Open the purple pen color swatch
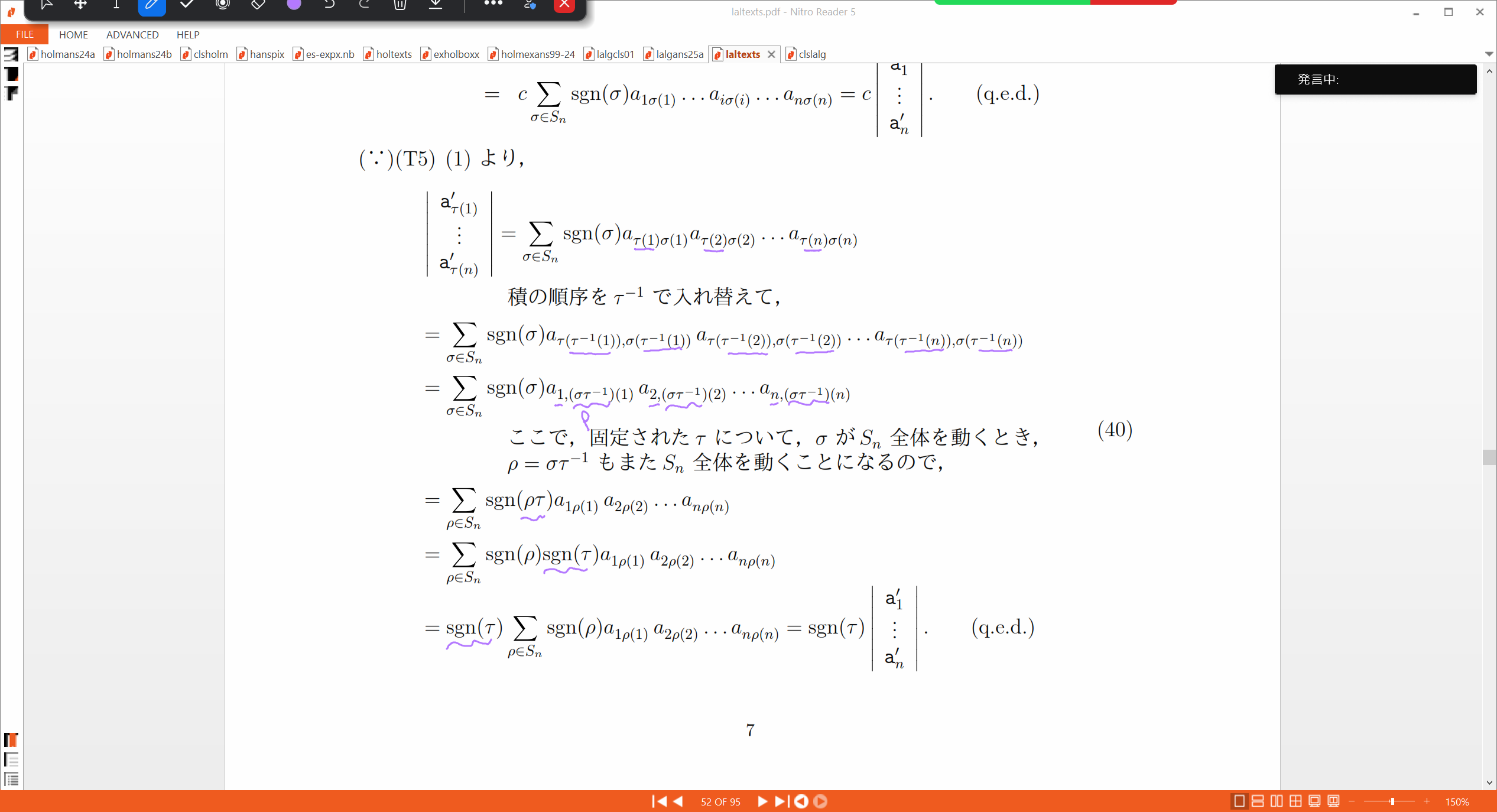The width and height of the screenshot is (1497, 812). pyautogui.click(x=294, y=5)
